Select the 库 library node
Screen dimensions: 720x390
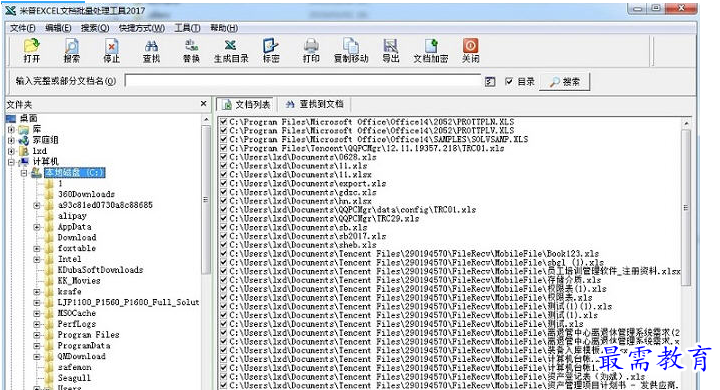coord(37,130)
